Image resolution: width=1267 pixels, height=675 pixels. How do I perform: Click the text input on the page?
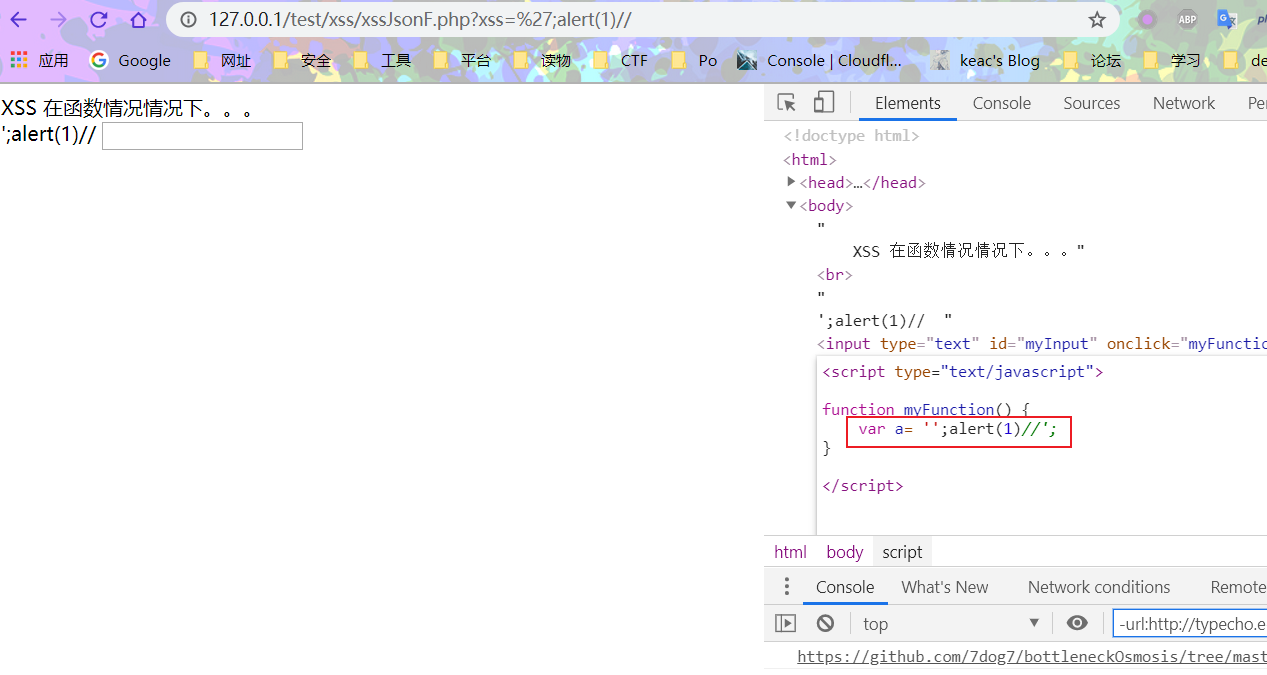[202, 136]
